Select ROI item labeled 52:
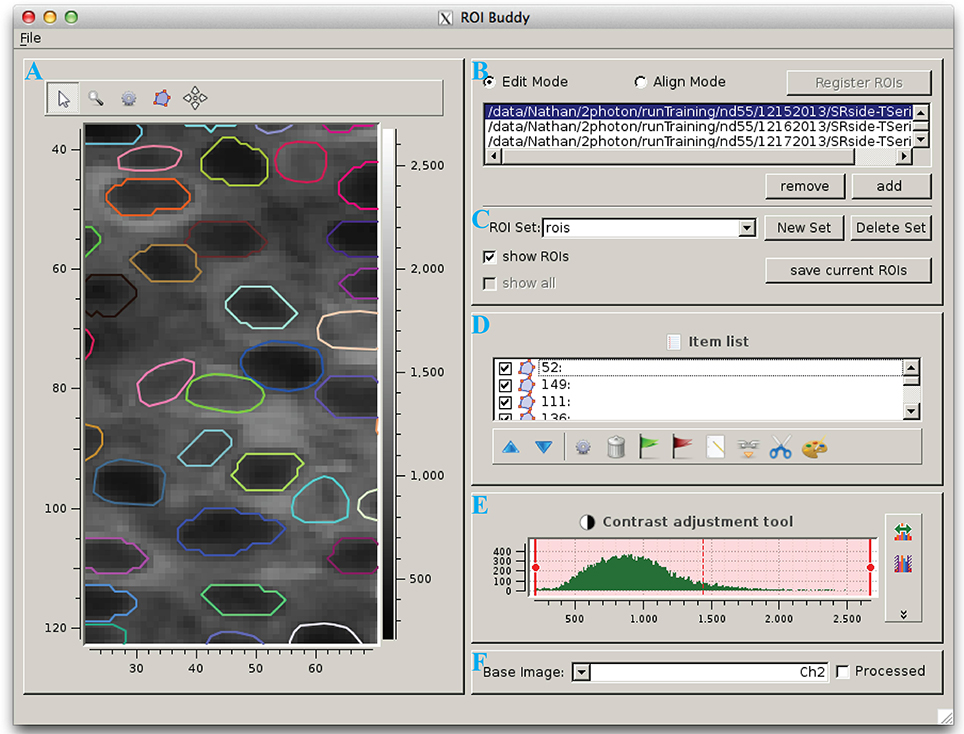This screenshot has height=734, width=964. (721, 368)
